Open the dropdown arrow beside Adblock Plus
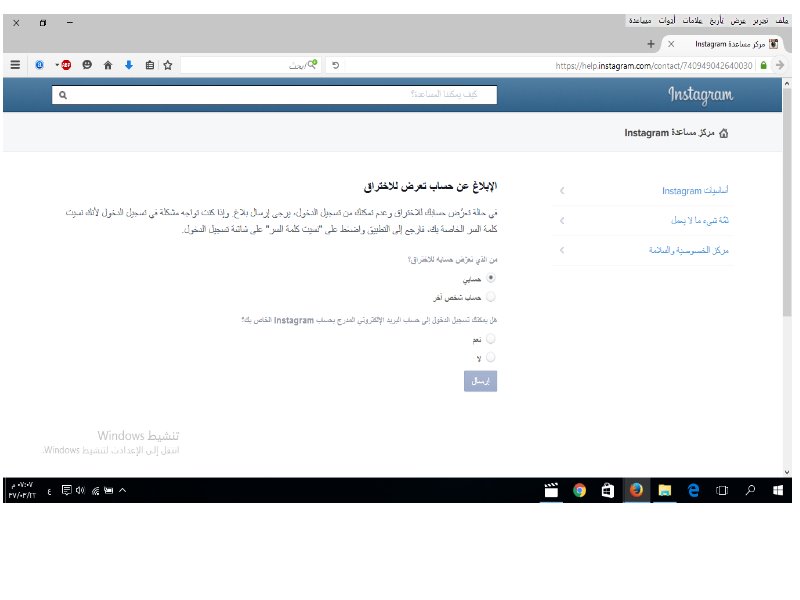Viewport: 800px width, 600px height. [57, 65]
